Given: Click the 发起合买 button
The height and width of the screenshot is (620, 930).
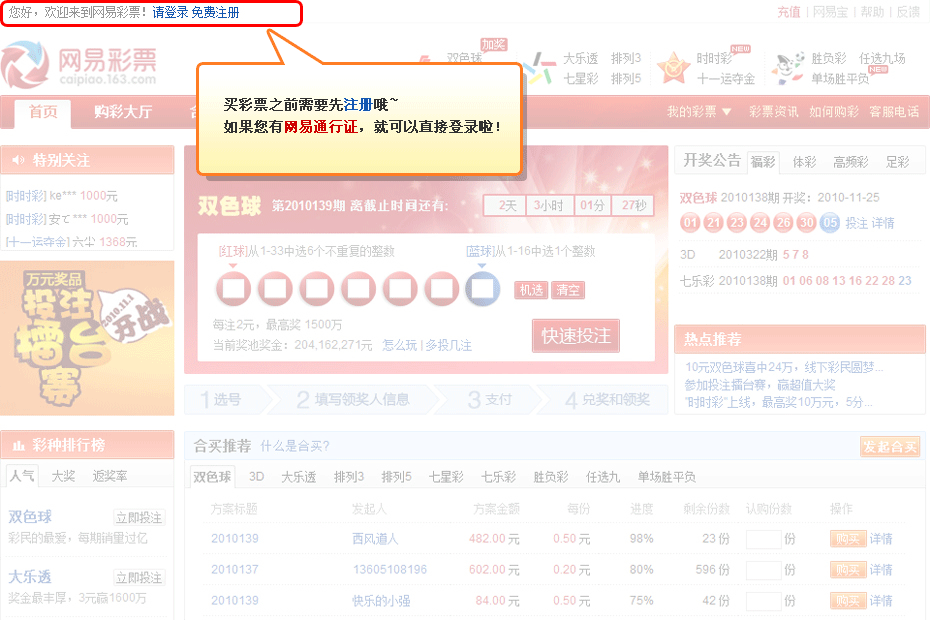Looking at the screenshot, I should (889, 447).
